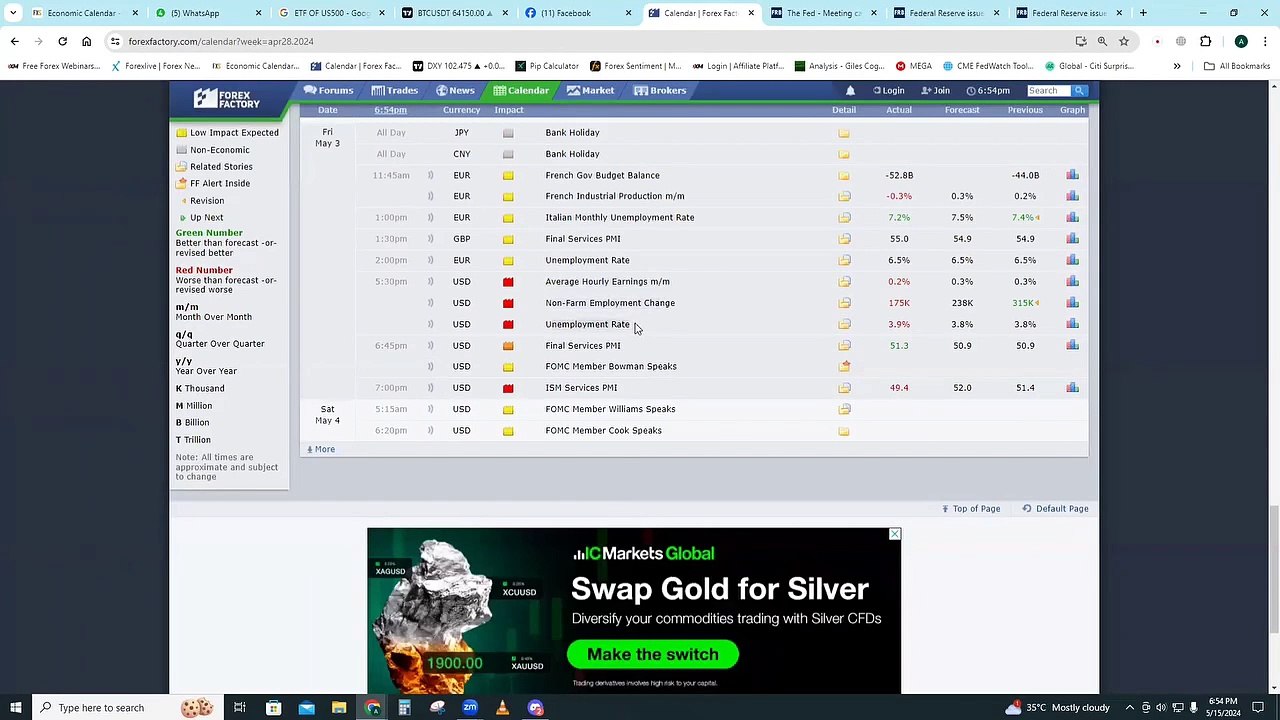This screenshot has height=720, width=1280.
Task: Click the Make the switch ad button
Action: pyautogui.click(x=653, y=655)
